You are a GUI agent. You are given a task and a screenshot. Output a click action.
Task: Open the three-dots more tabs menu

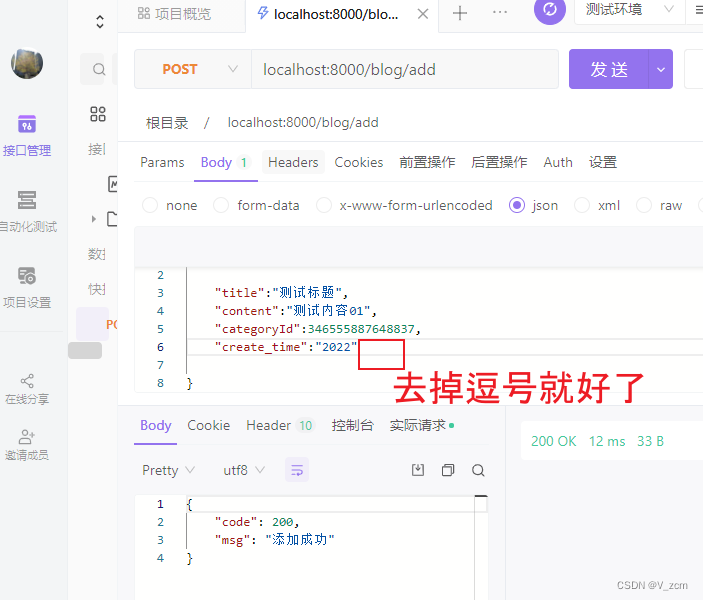[499, 13]
